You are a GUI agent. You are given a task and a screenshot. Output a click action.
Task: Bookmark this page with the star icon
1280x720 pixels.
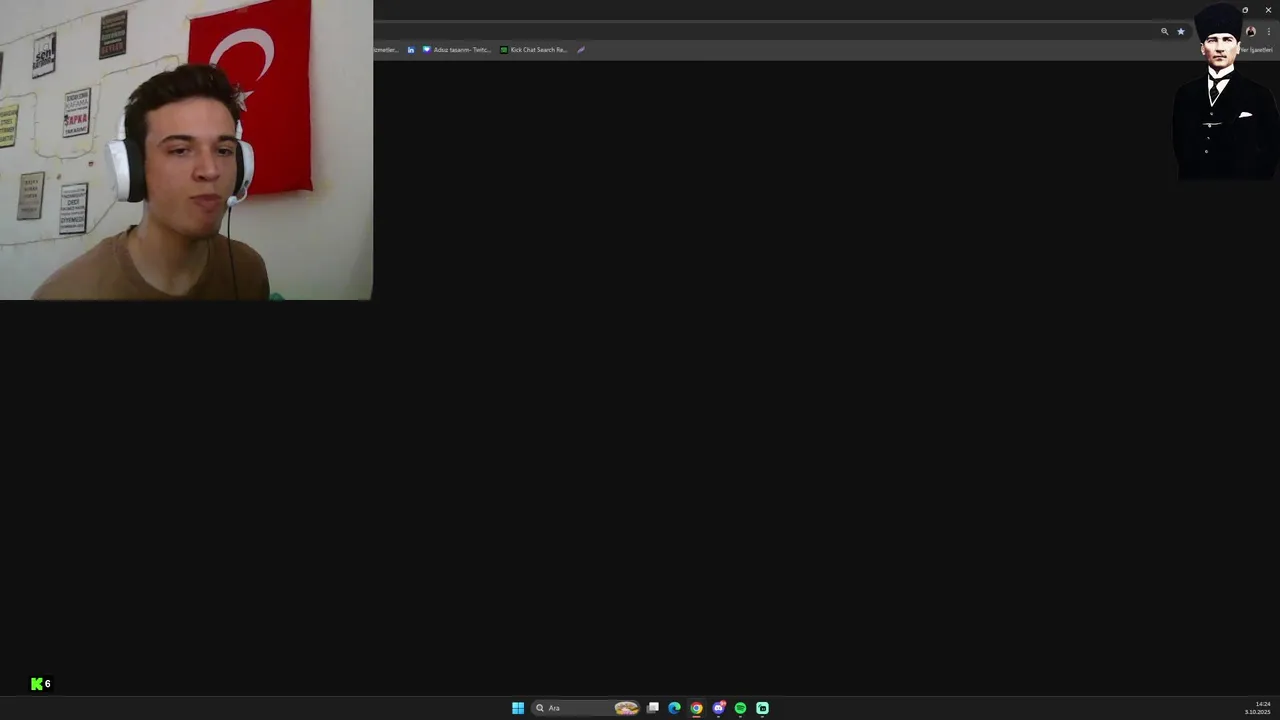pyautogui.click(x=1180, y=31)
